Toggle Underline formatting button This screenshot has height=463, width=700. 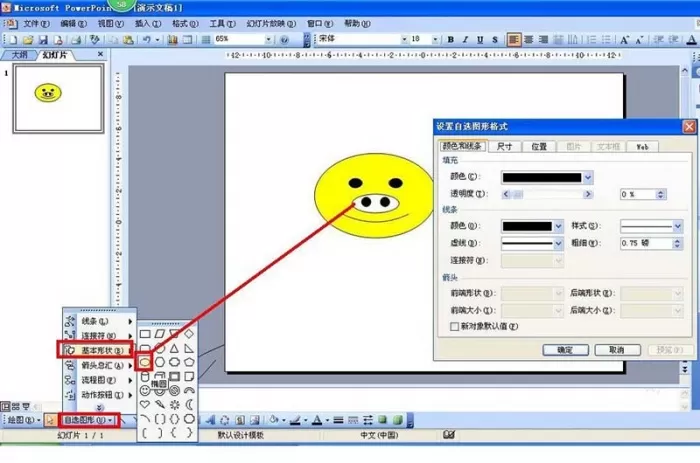(x=480, y=40)
